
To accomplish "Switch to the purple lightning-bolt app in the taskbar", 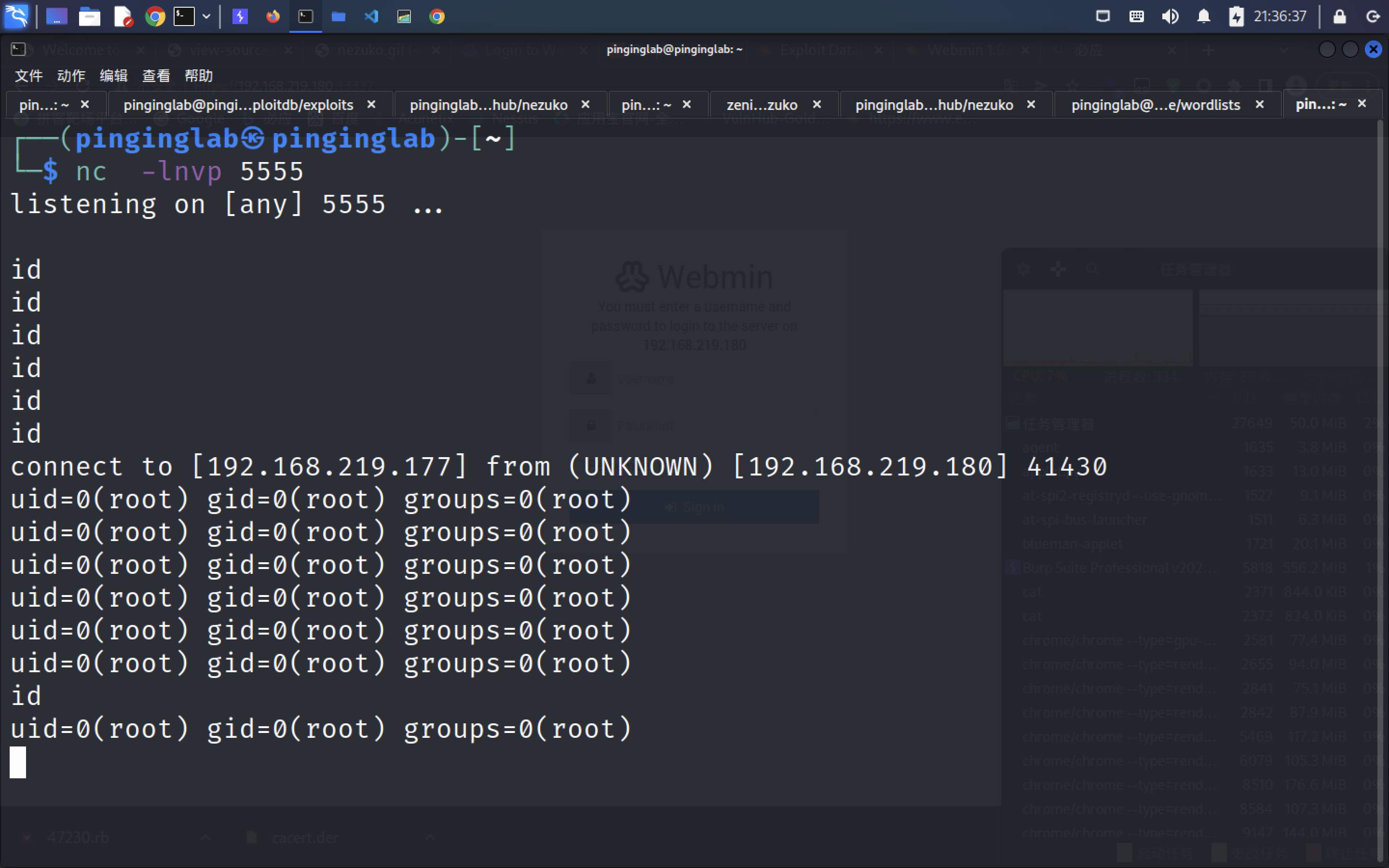I will click(x=240, y=16).
